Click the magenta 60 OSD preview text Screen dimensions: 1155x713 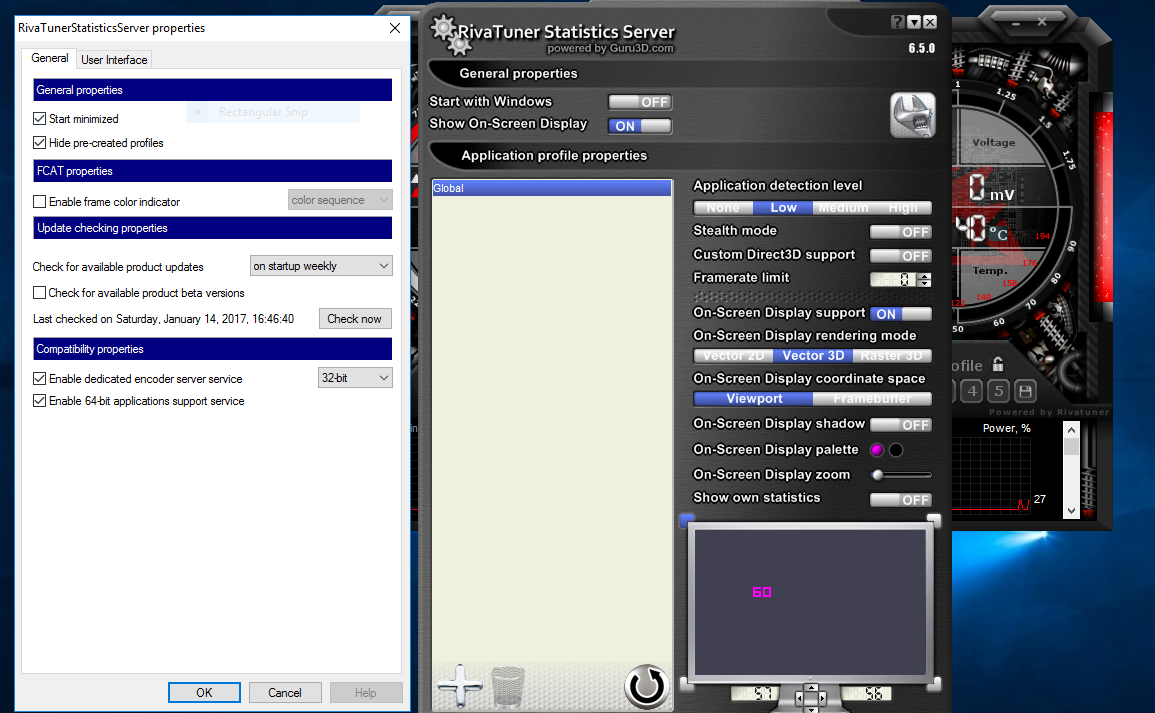(x=762, y=592)
